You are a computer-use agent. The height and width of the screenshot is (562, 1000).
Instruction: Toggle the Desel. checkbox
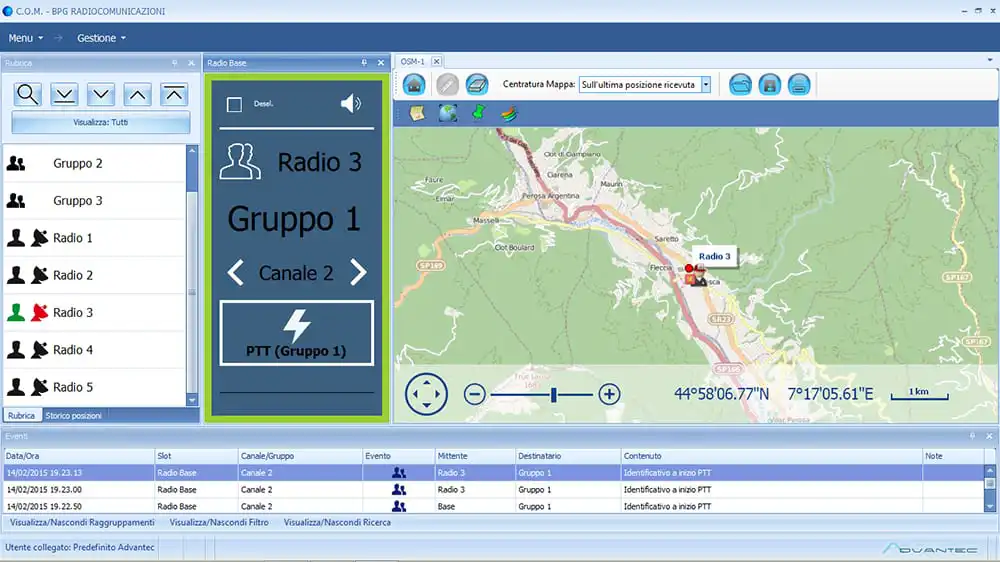(234, 104)
